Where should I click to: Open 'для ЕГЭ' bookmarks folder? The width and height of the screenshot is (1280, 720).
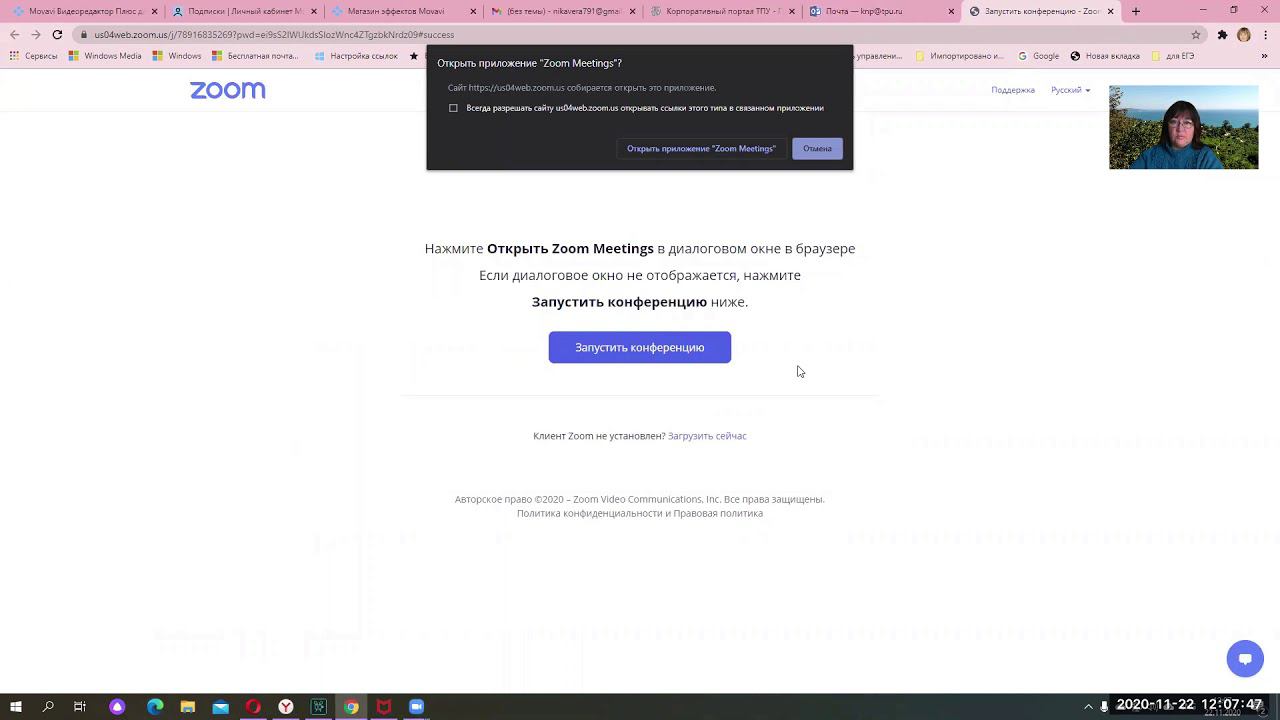coord(1173,56)
